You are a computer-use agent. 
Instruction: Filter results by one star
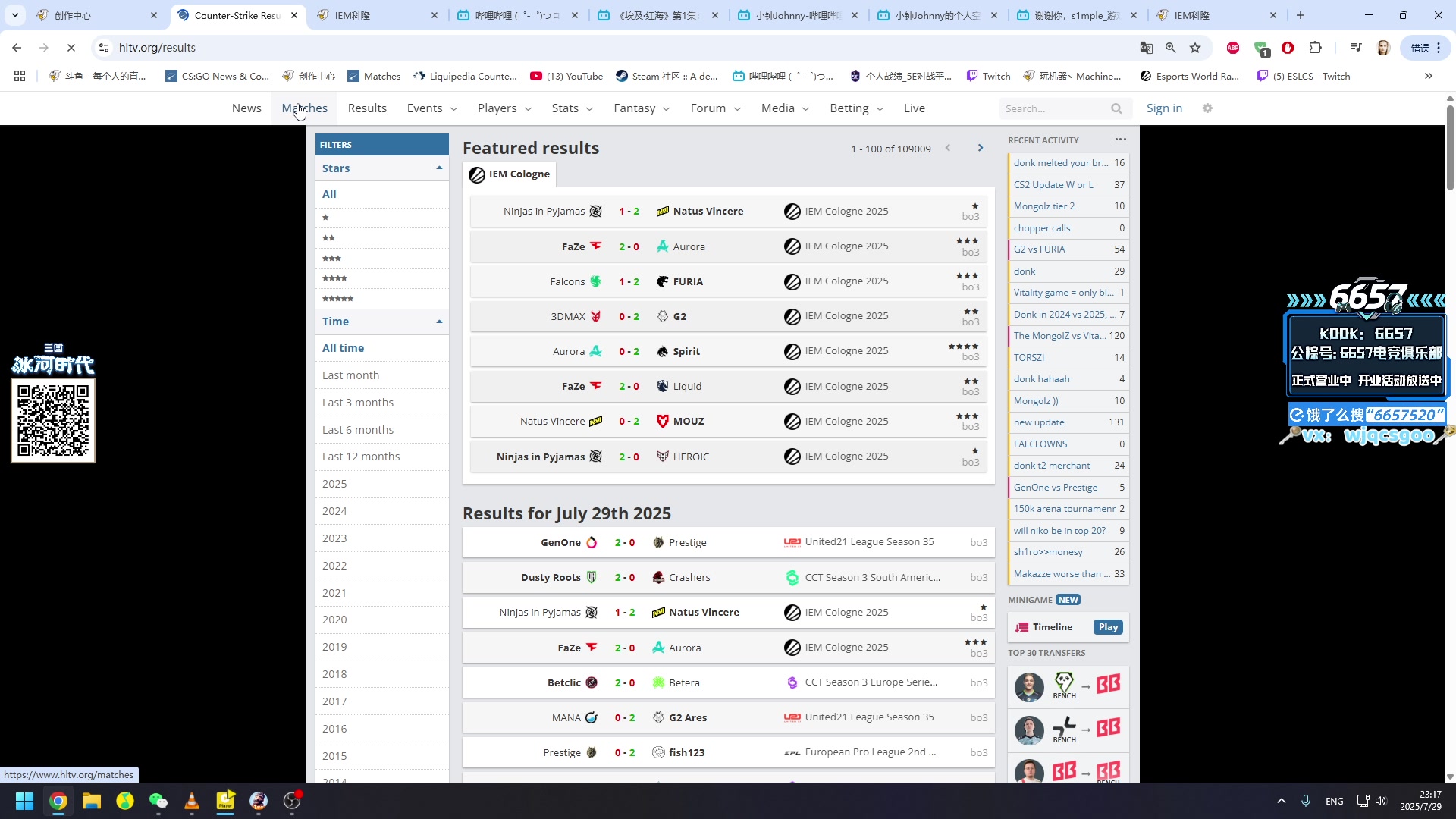pos(382,218)
